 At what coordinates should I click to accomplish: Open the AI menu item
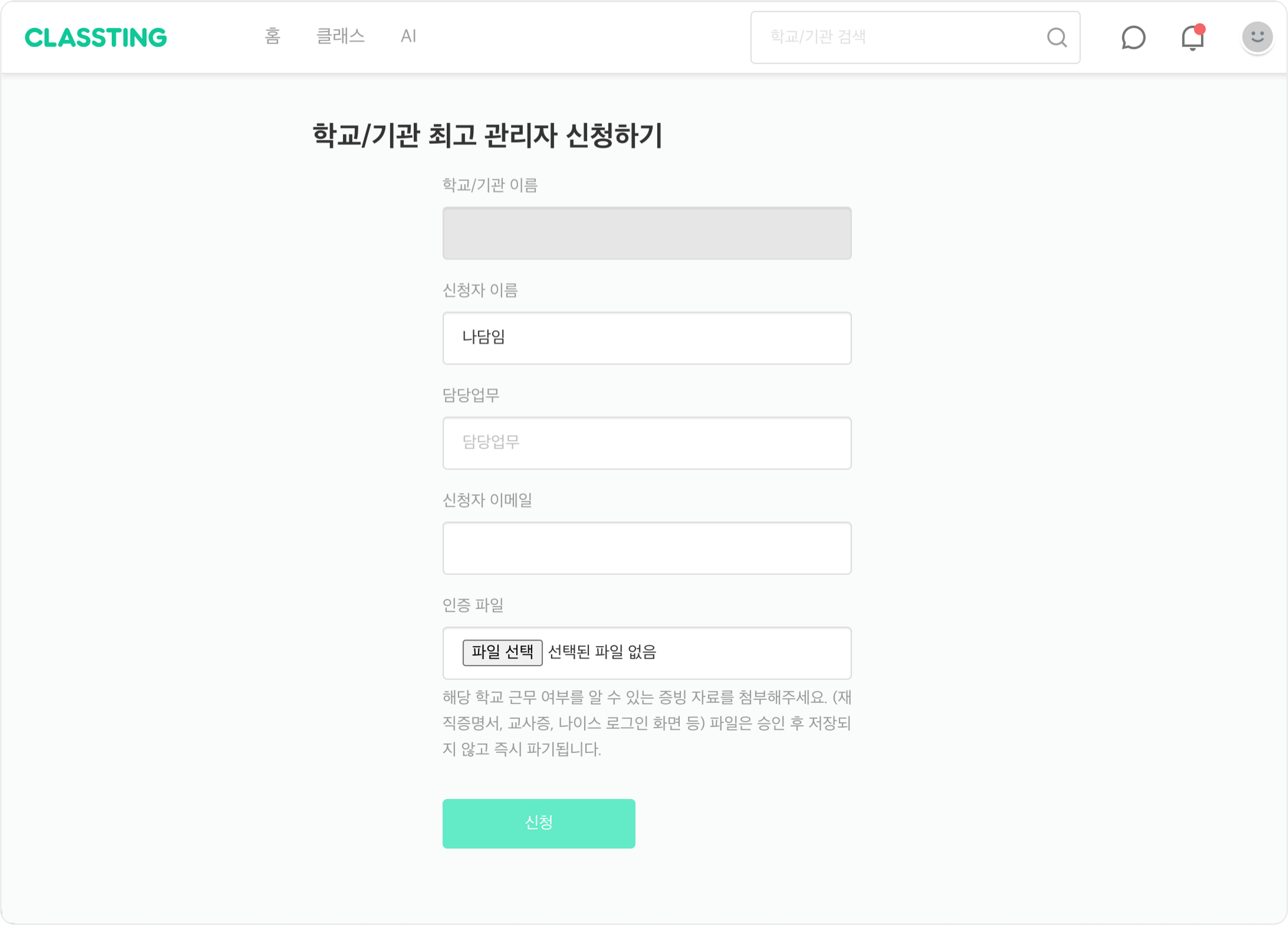(x=408, y=36)
